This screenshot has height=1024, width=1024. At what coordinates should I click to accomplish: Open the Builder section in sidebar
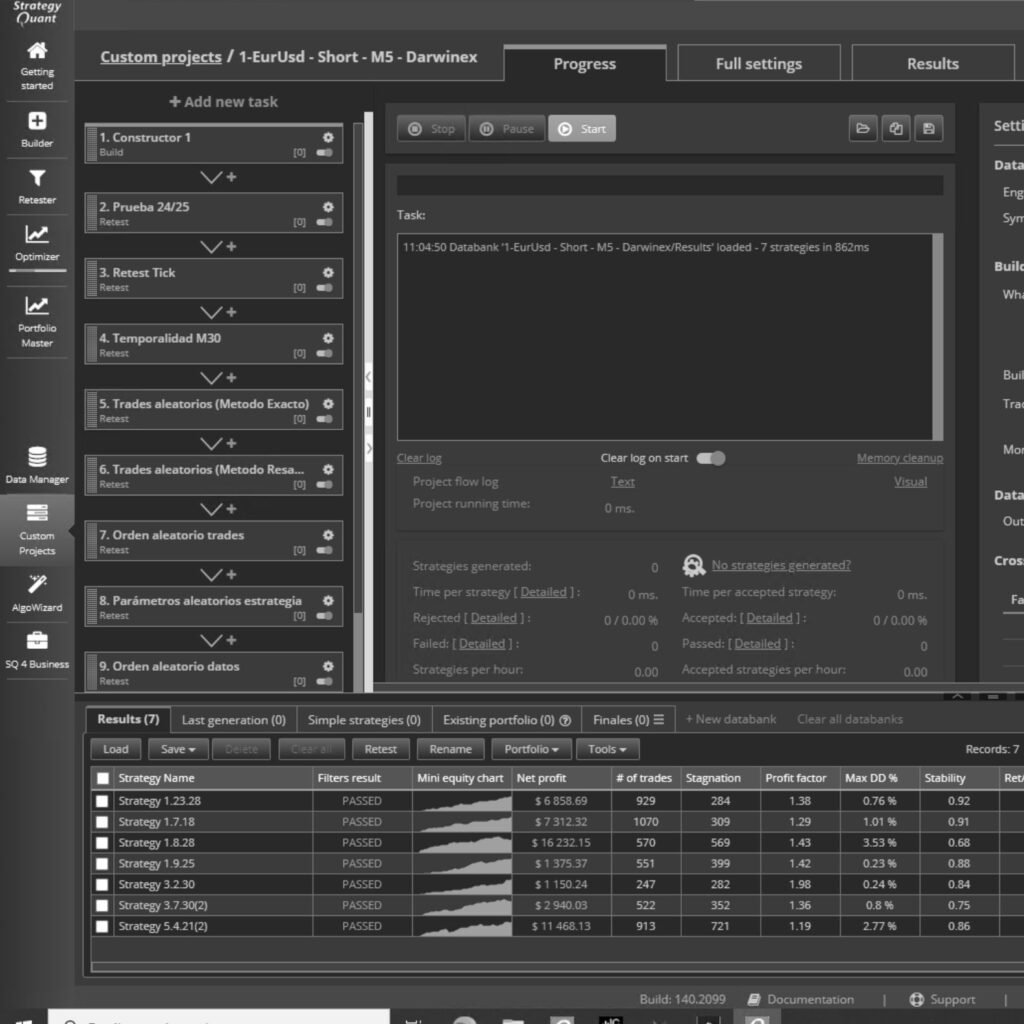[36, 129]
